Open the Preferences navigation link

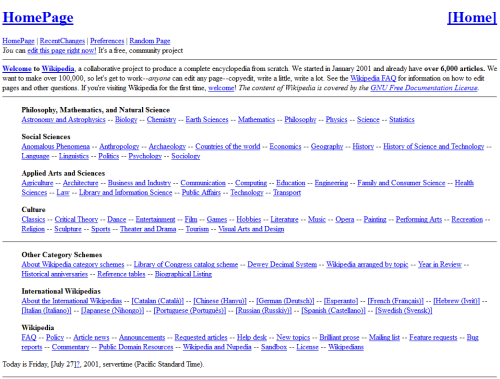[x=107, y=41]
